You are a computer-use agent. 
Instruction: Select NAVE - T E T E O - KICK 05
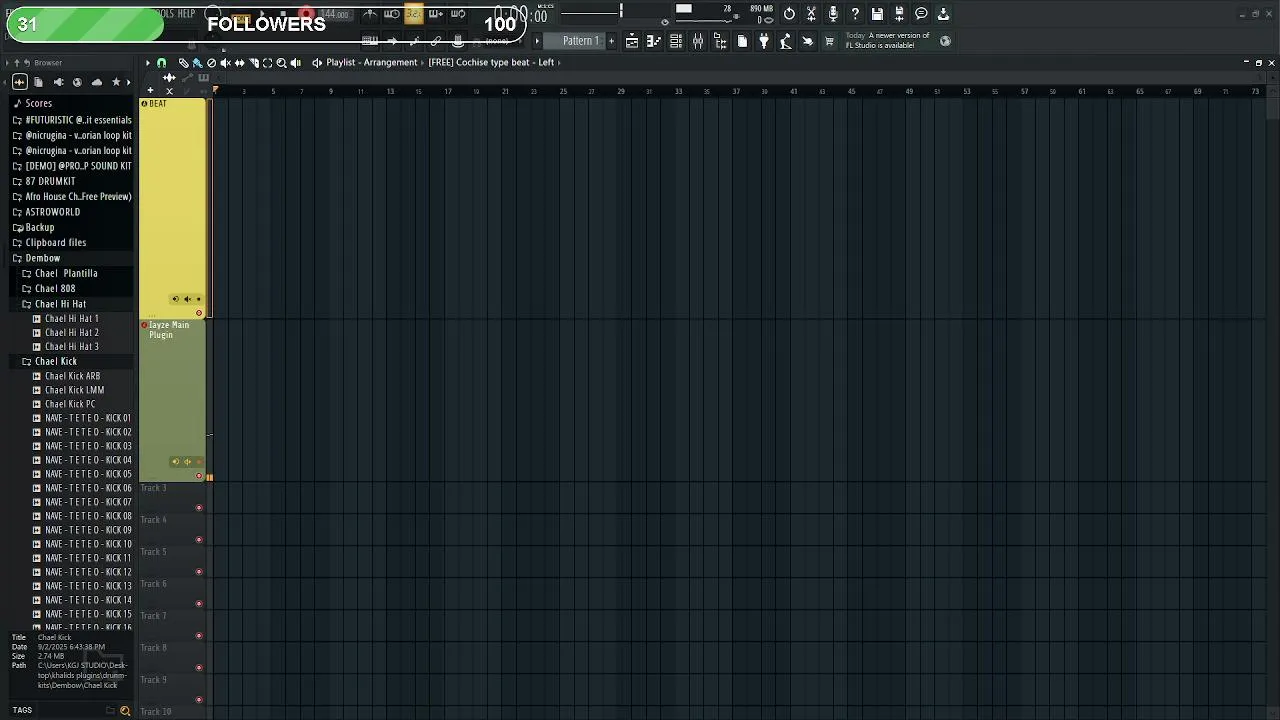(x=88, y=474)
